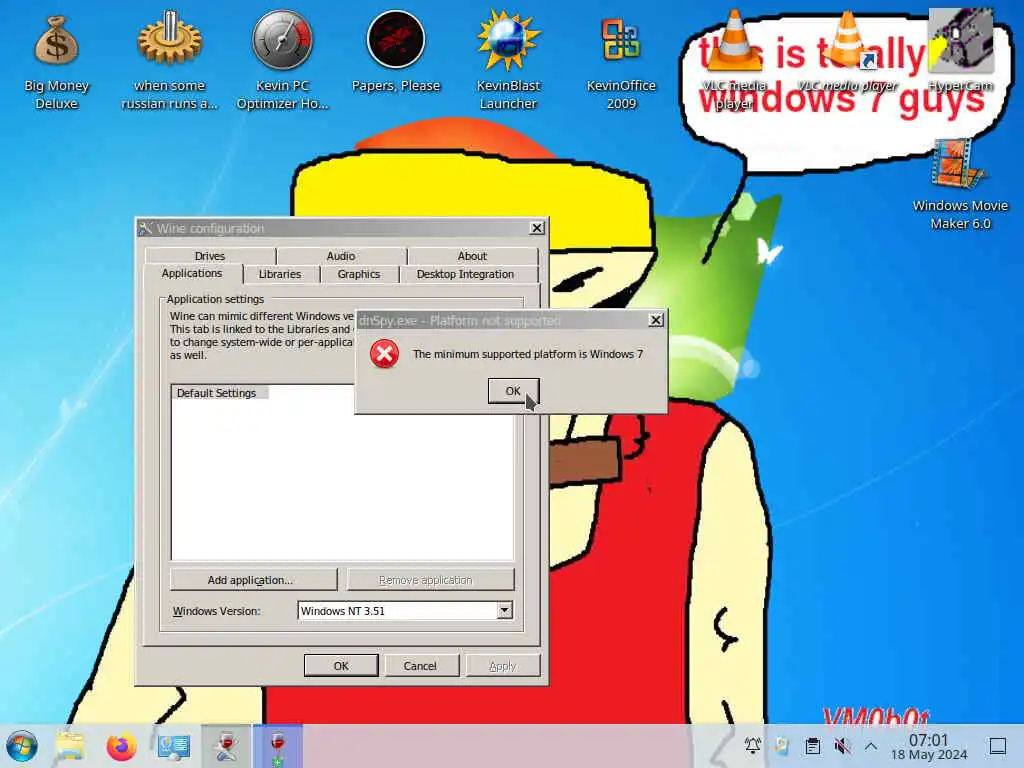Switch to the dnSpy wine glass taskbar entry

click(x=278, y=746)
